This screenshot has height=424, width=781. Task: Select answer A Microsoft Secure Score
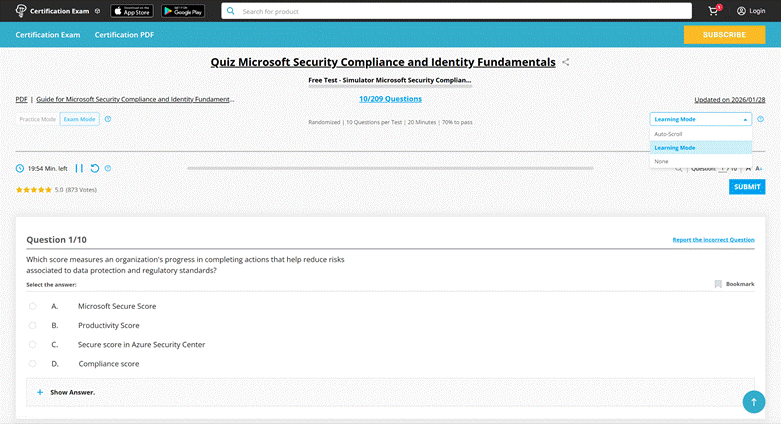click(x=33, y=306)
